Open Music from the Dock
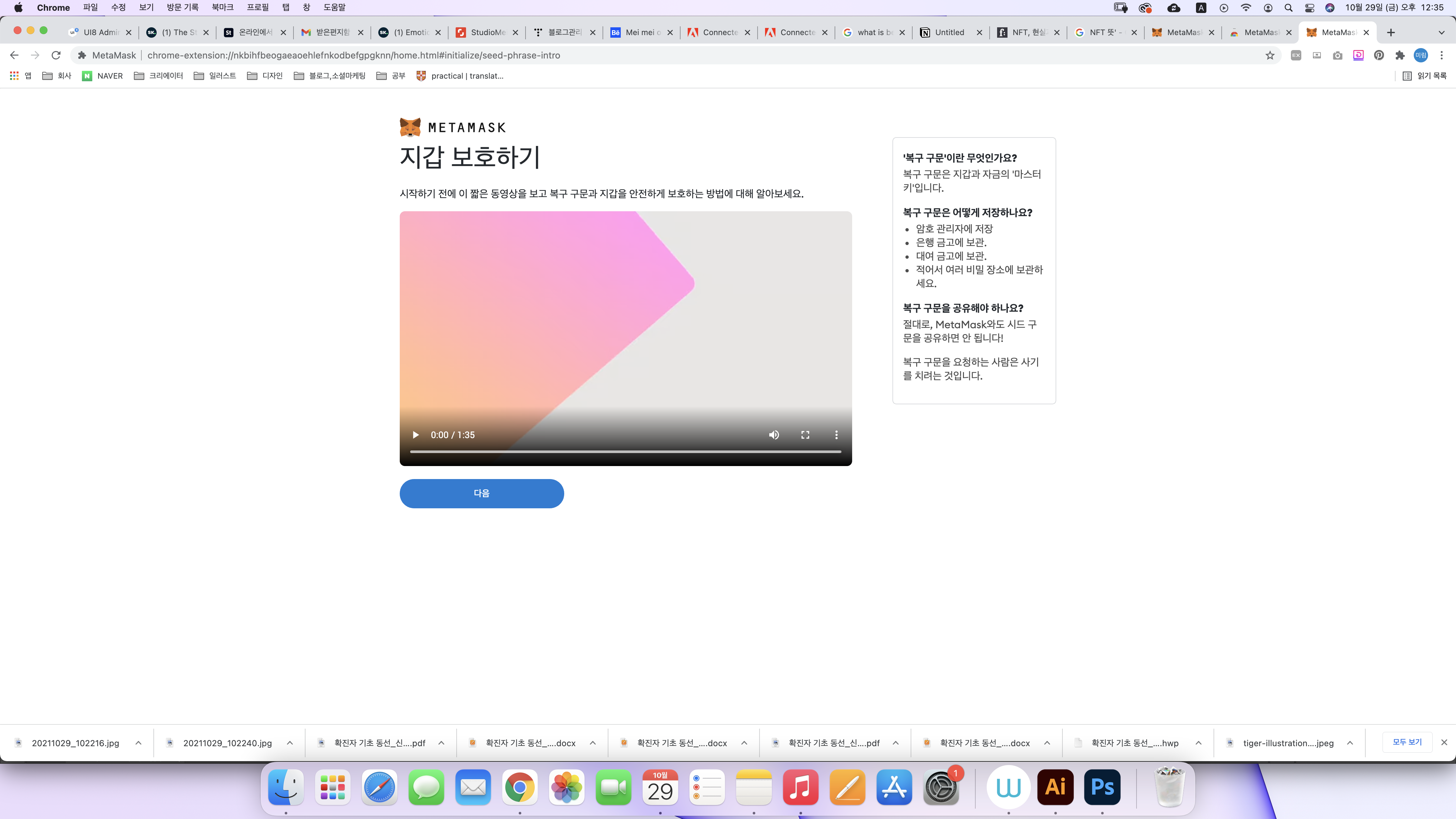Viewport: 1456px width, 819px height. point(800,787)
